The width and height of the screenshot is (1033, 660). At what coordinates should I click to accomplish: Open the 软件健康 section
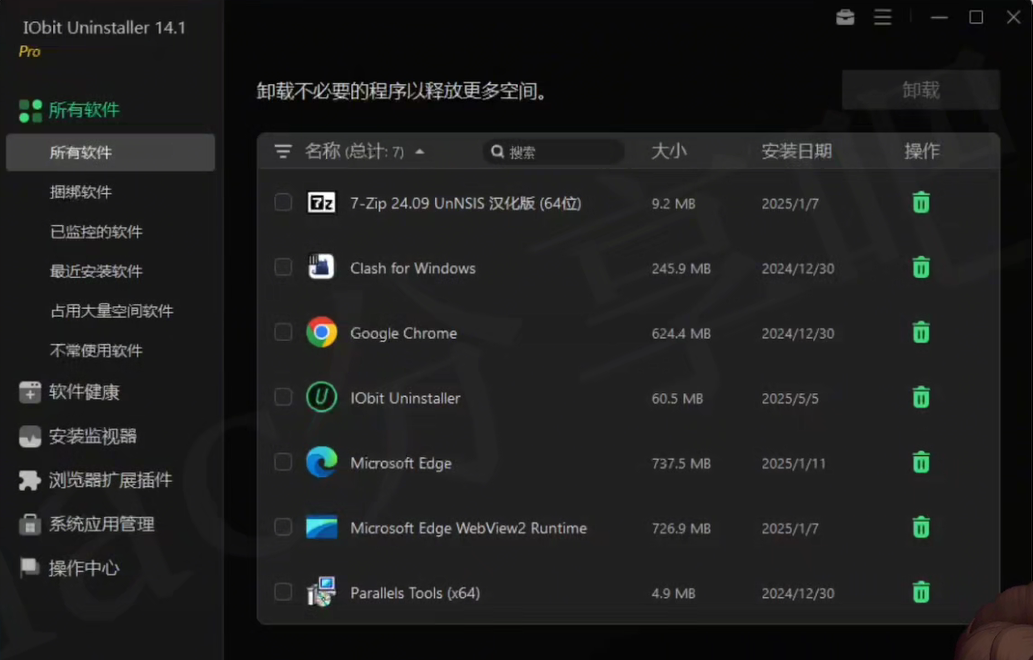(x=69, y=392)
